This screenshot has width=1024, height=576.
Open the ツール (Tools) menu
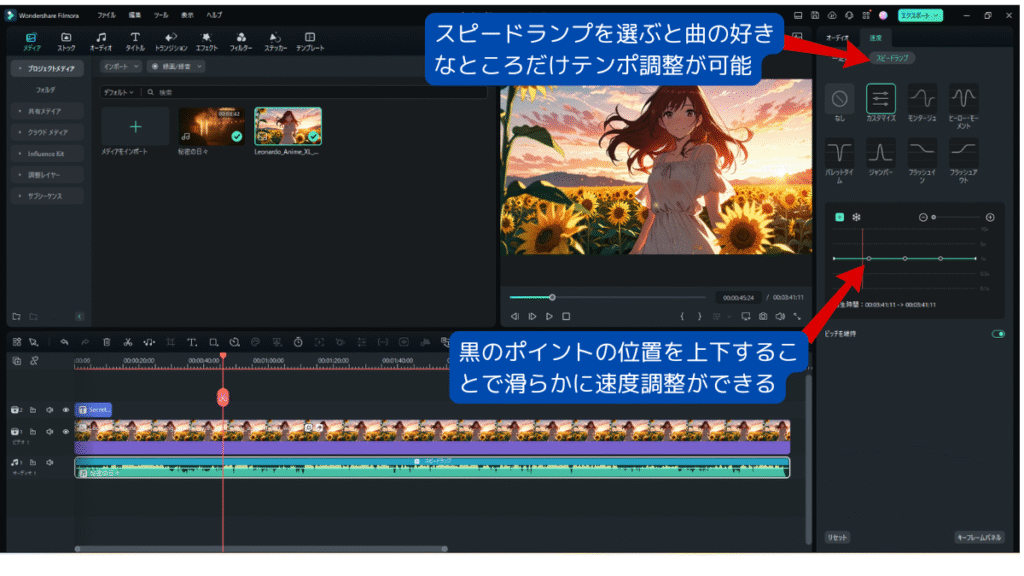coord(161,15)
